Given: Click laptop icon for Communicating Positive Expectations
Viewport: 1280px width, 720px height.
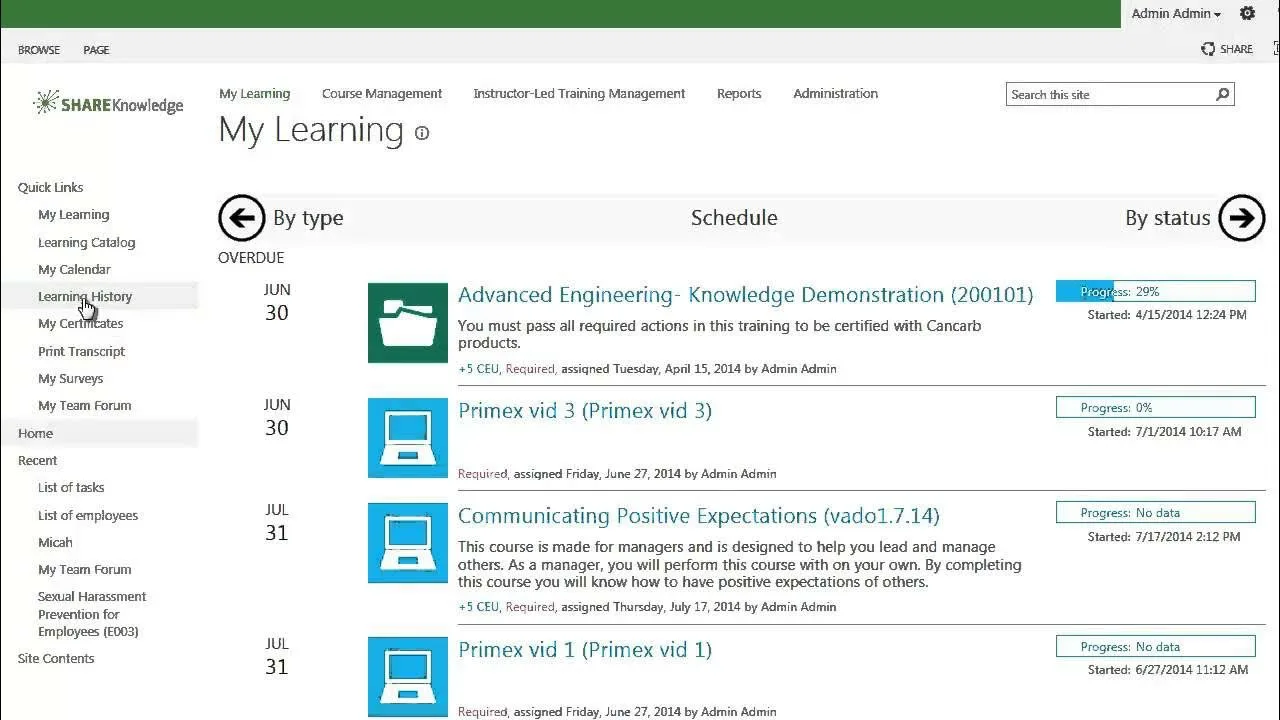Looking at the screenshot, I should click(407, 542).
